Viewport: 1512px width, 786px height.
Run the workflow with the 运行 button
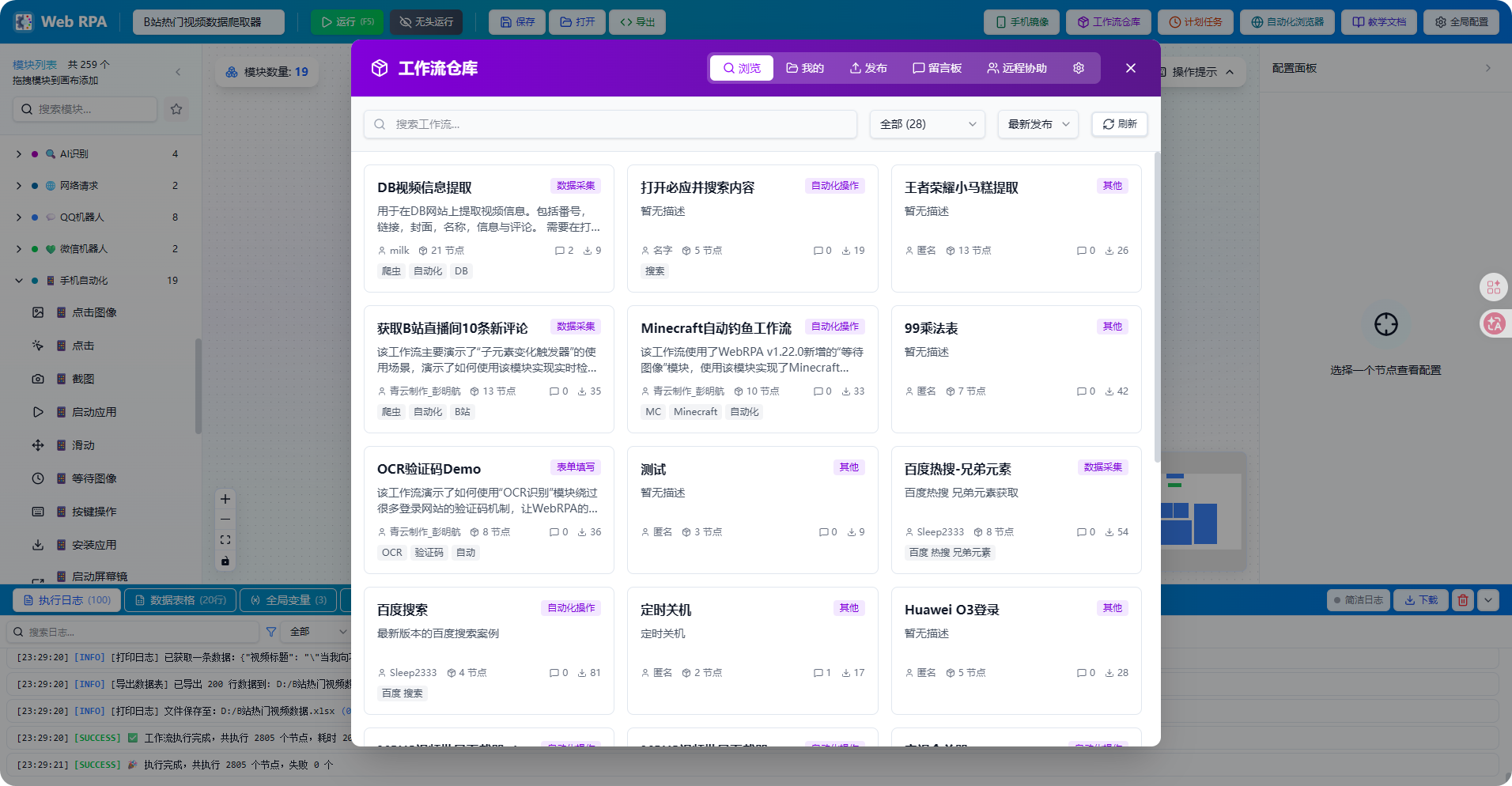[x=347, y=22]
